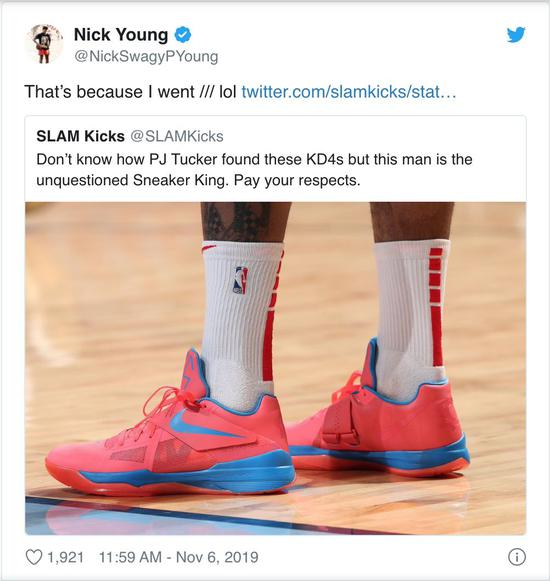
Task: Click the Nick Young display name
Action: [121, 34]
